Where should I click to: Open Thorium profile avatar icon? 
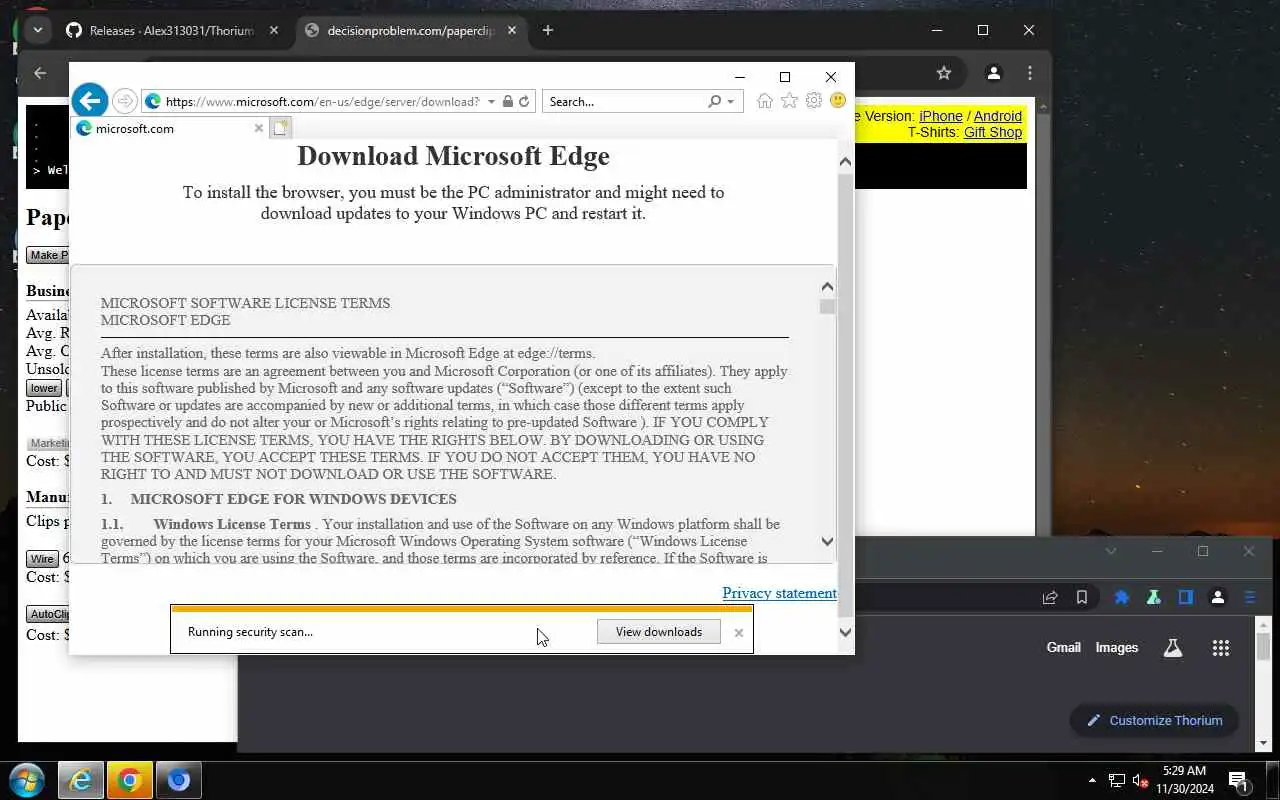tap(1218, 597)
